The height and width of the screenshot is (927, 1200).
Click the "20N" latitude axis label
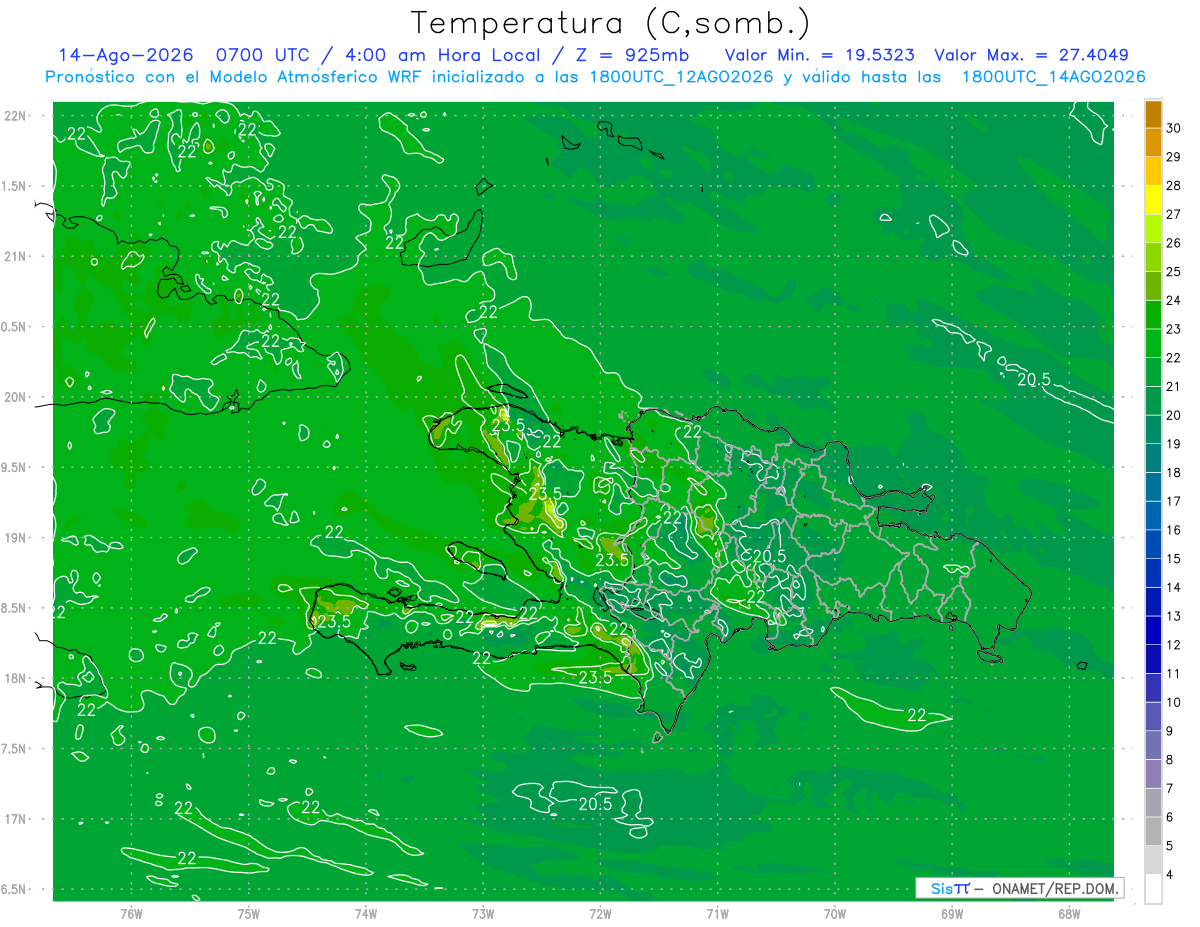(14, 397)
